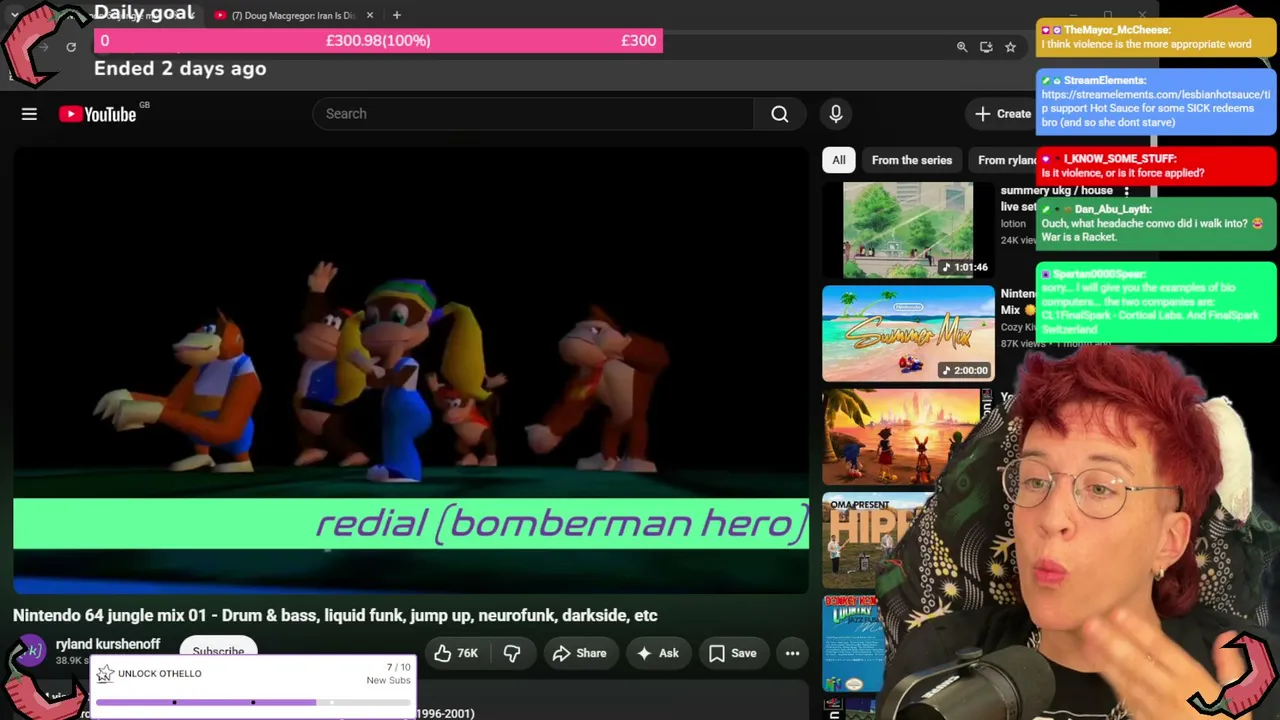Share the video
1280x720 pixels.
579,653
